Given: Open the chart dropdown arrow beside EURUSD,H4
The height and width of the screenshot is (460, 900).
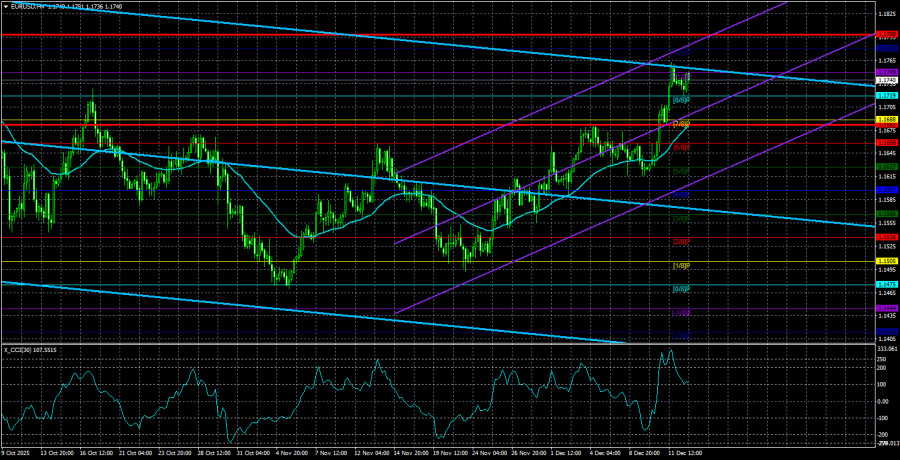Looking at the screenshot, I should 5,6.
